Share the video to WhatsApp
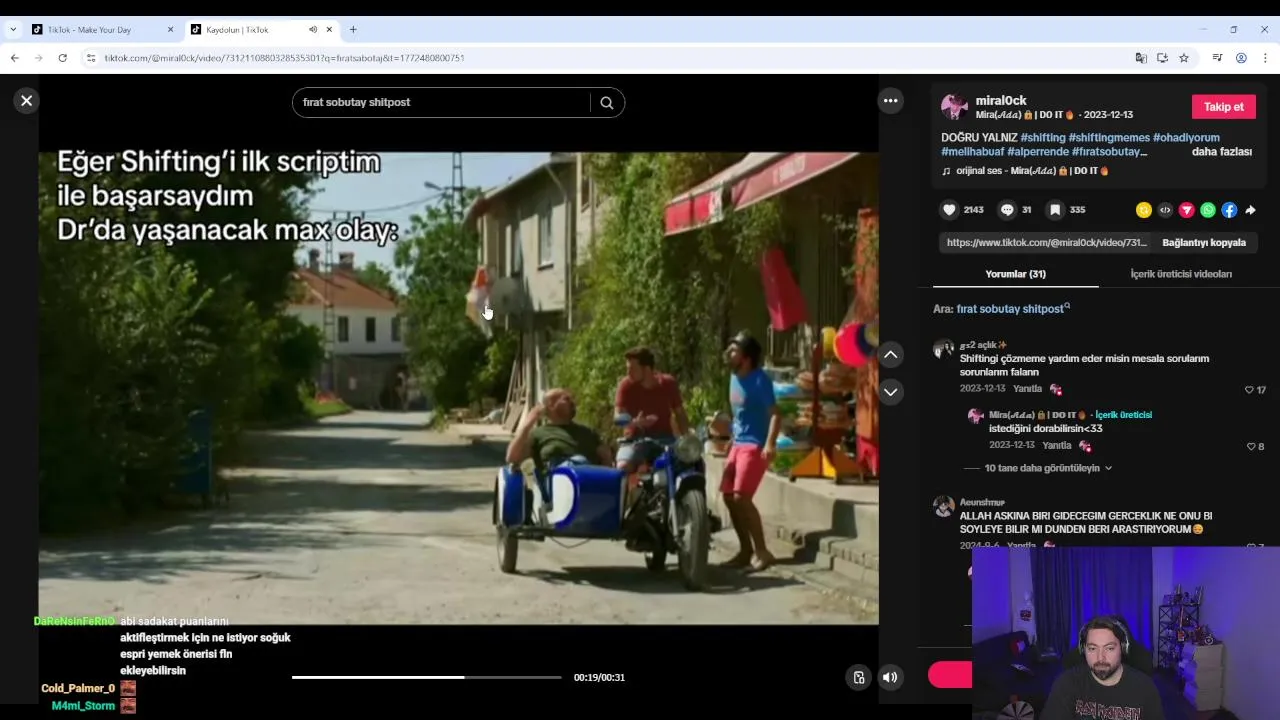 tap(1208, 210)
